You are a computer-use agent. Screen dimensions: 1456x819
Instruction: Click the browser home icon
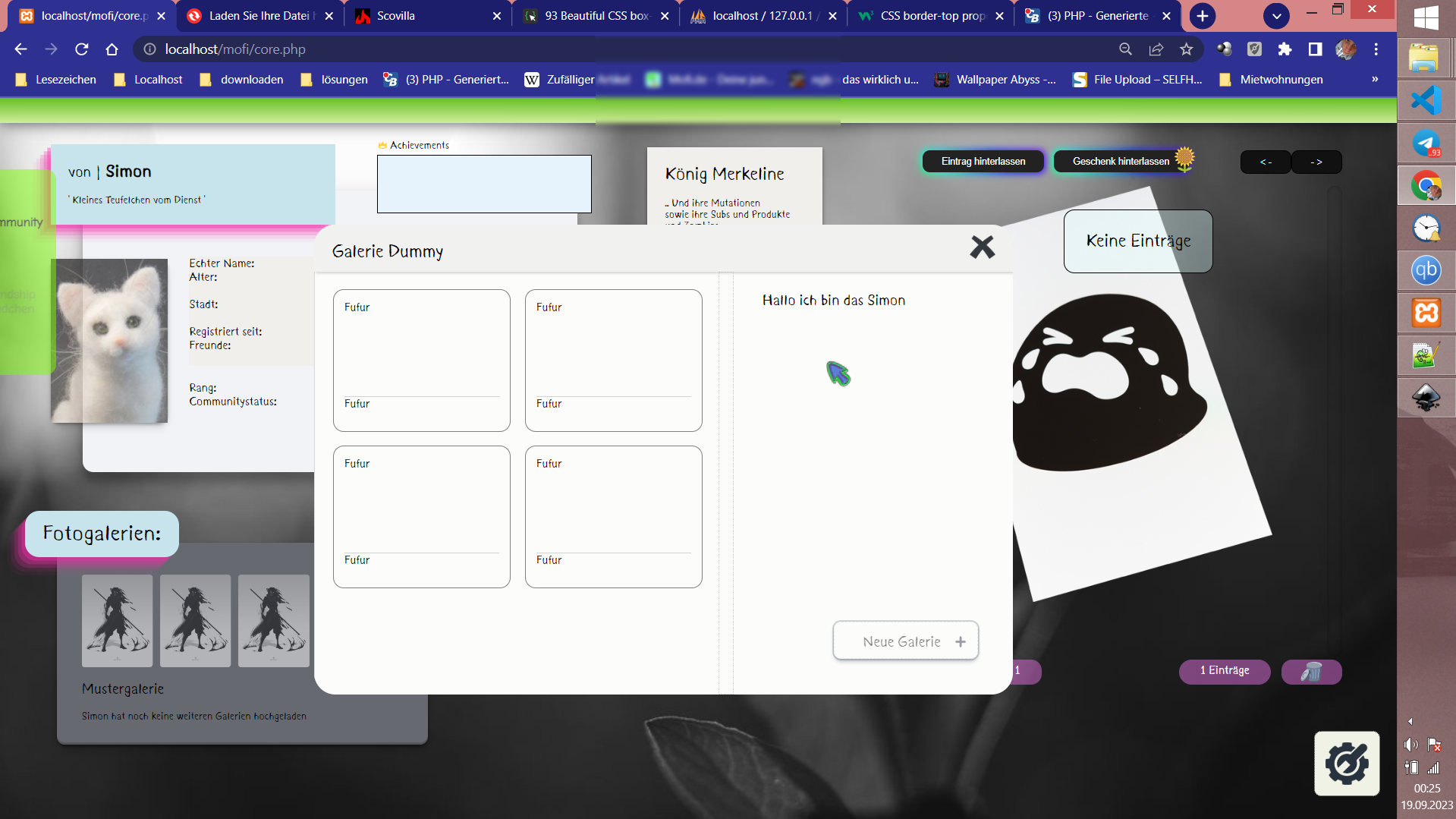point(112,49)
